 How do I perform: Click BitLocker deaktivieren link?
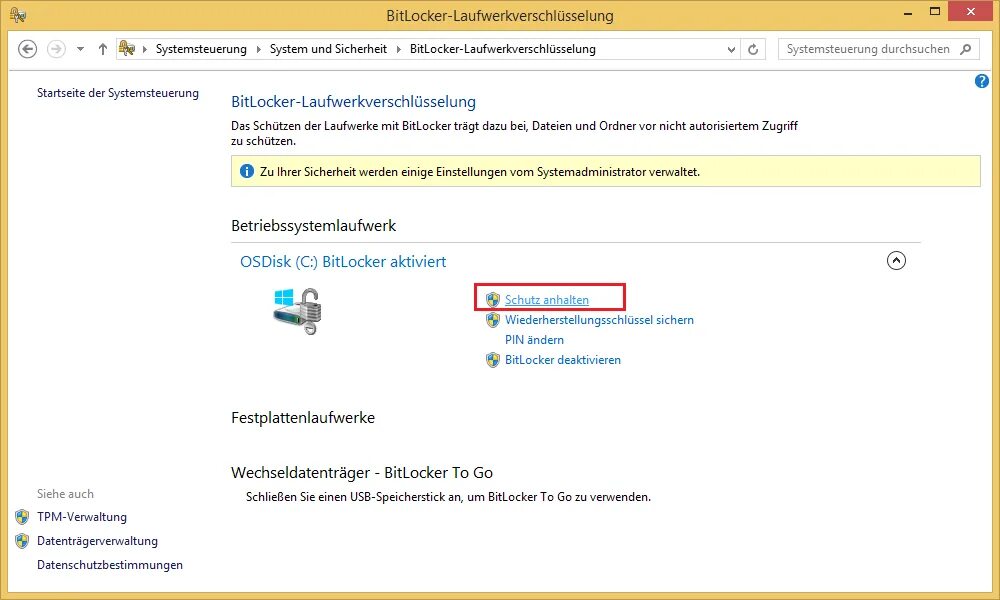click(x=562, y=360)
